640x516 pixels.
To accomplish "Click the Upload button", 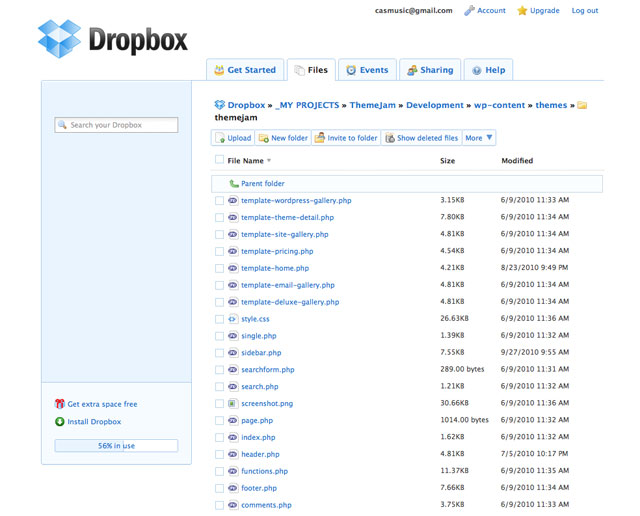I will (x=233, y=138).
